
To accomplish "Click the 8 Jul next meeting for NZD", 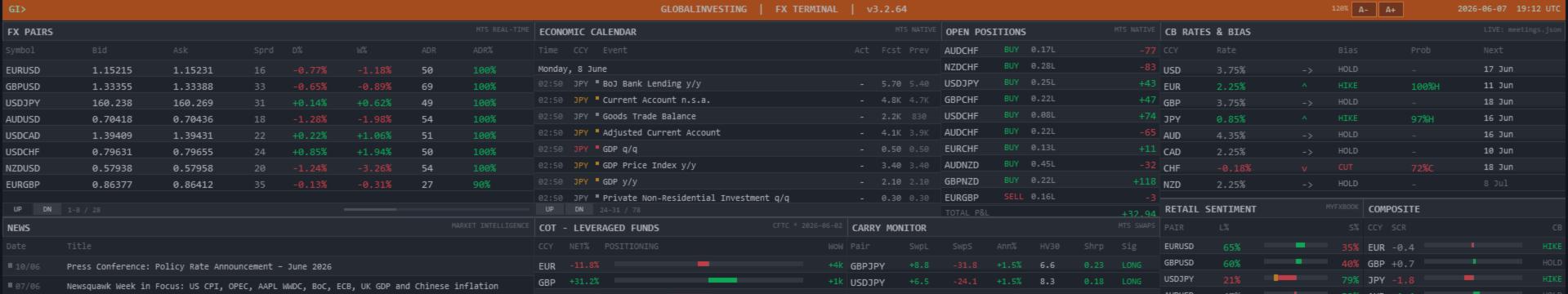I will coord(1495,184).
